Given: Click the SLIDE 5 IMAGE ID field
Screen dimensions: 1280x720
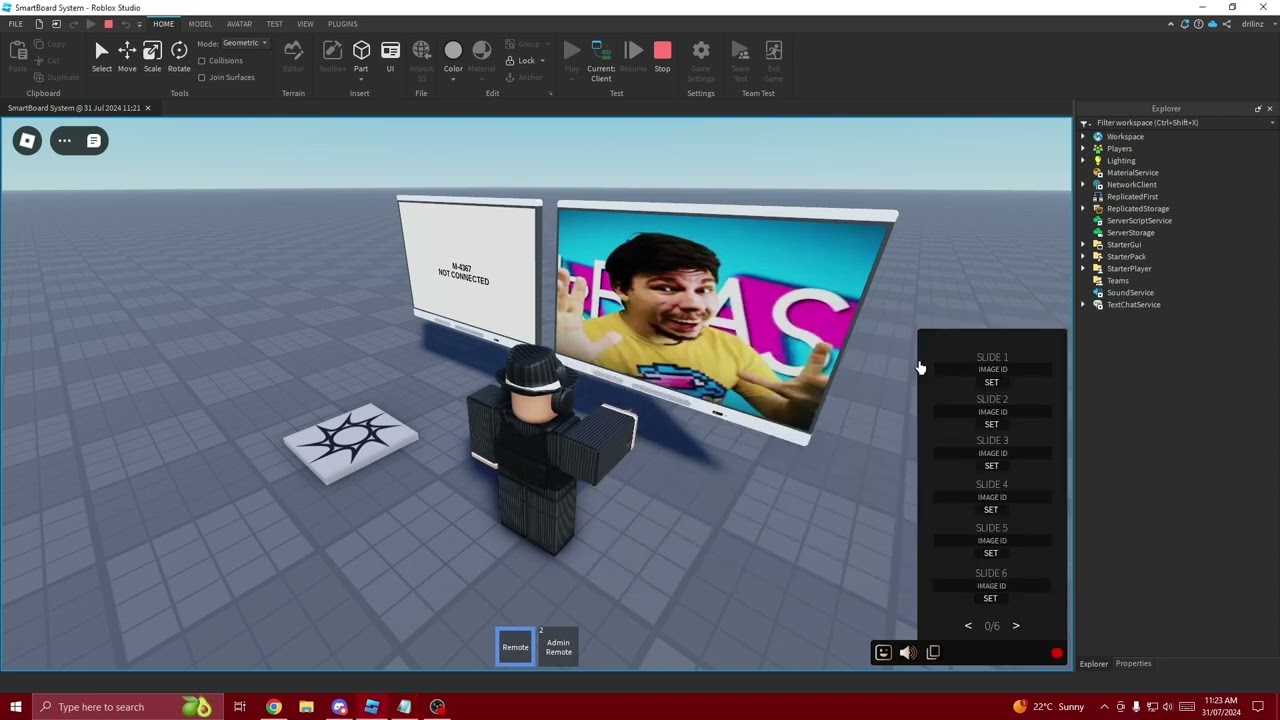Looking at the screenshot, I should click(x=992, y=541).
